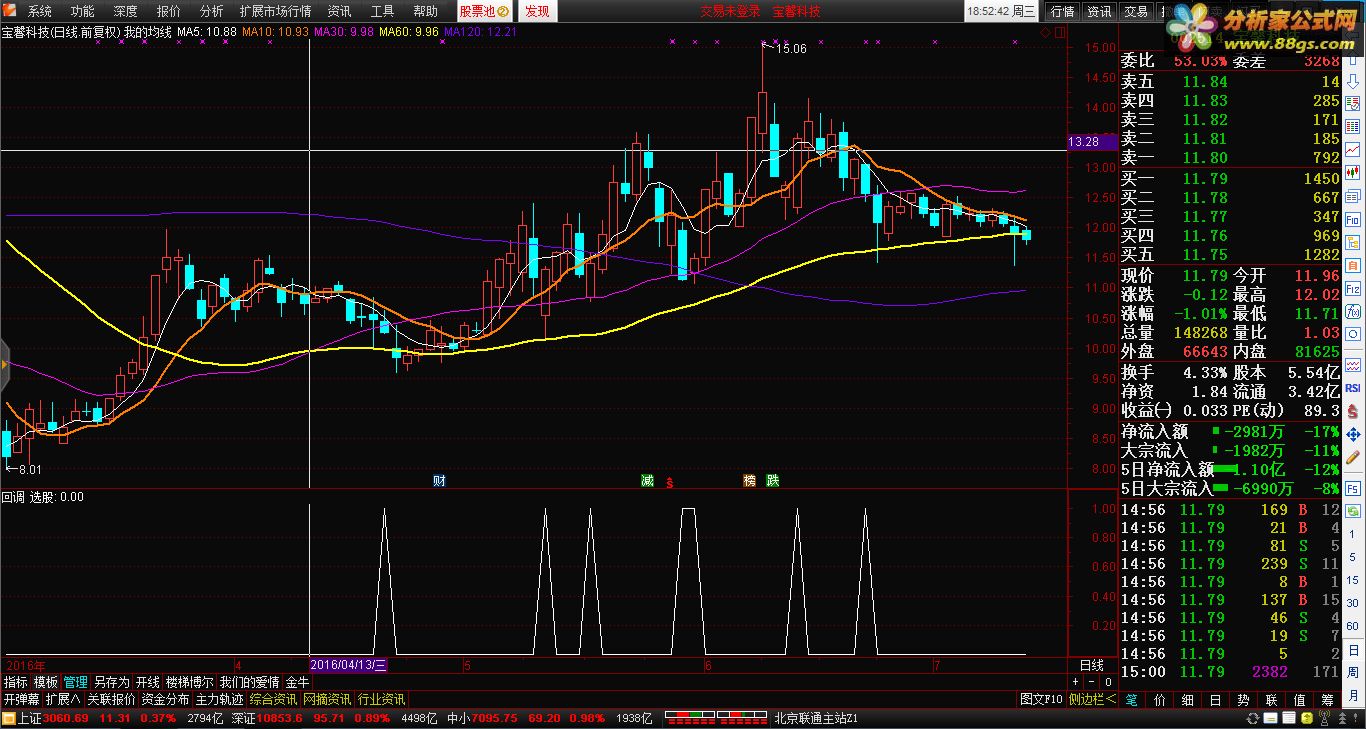This screenshot has width=1366, height=729.
Task: Open the 综合资讯 link
Action: point(273,699)
